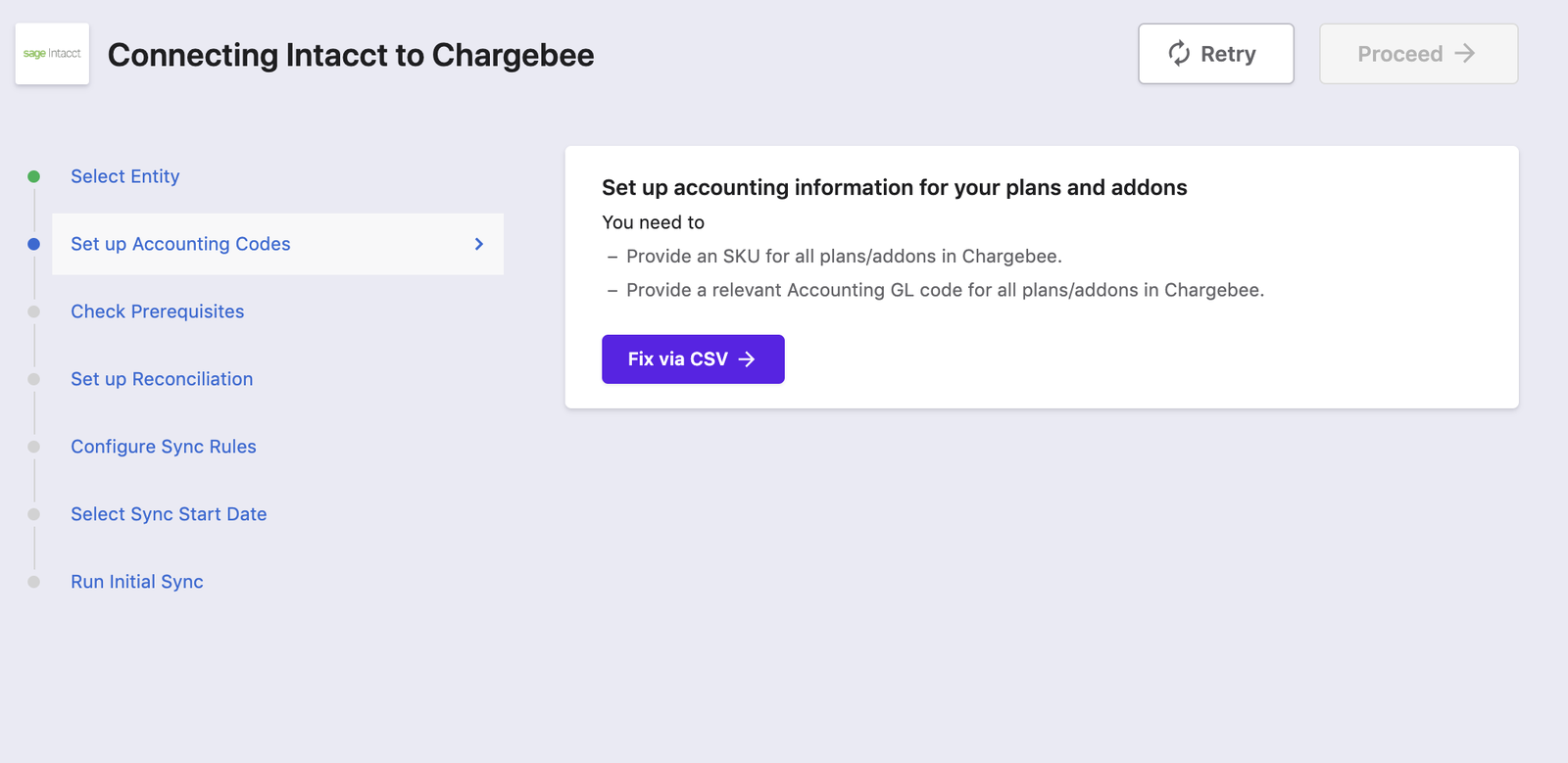This screenshot has width=1568, height=763.
Task: Click the gray Check Prerequisites step dot
Action: pyautogui.click(x=34, y=311)
